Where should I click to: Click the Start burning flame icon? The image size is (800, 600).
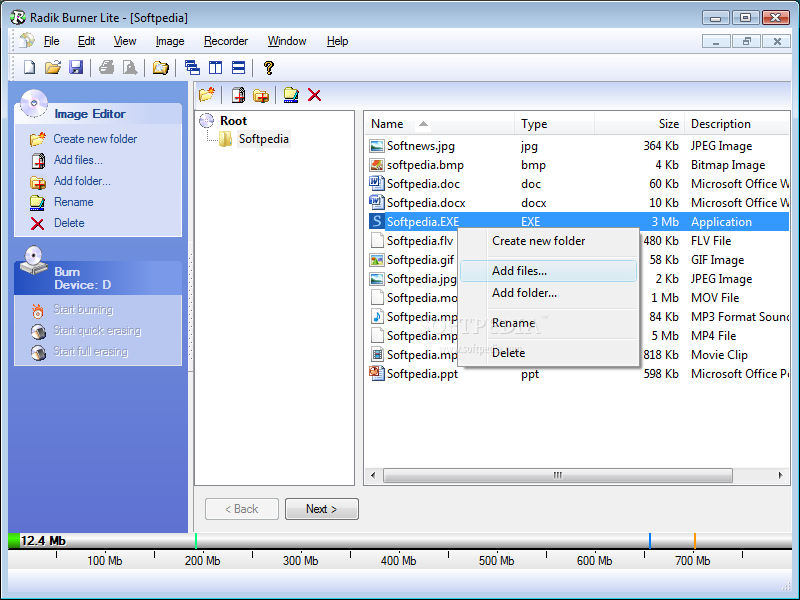(x=38, y=310)
